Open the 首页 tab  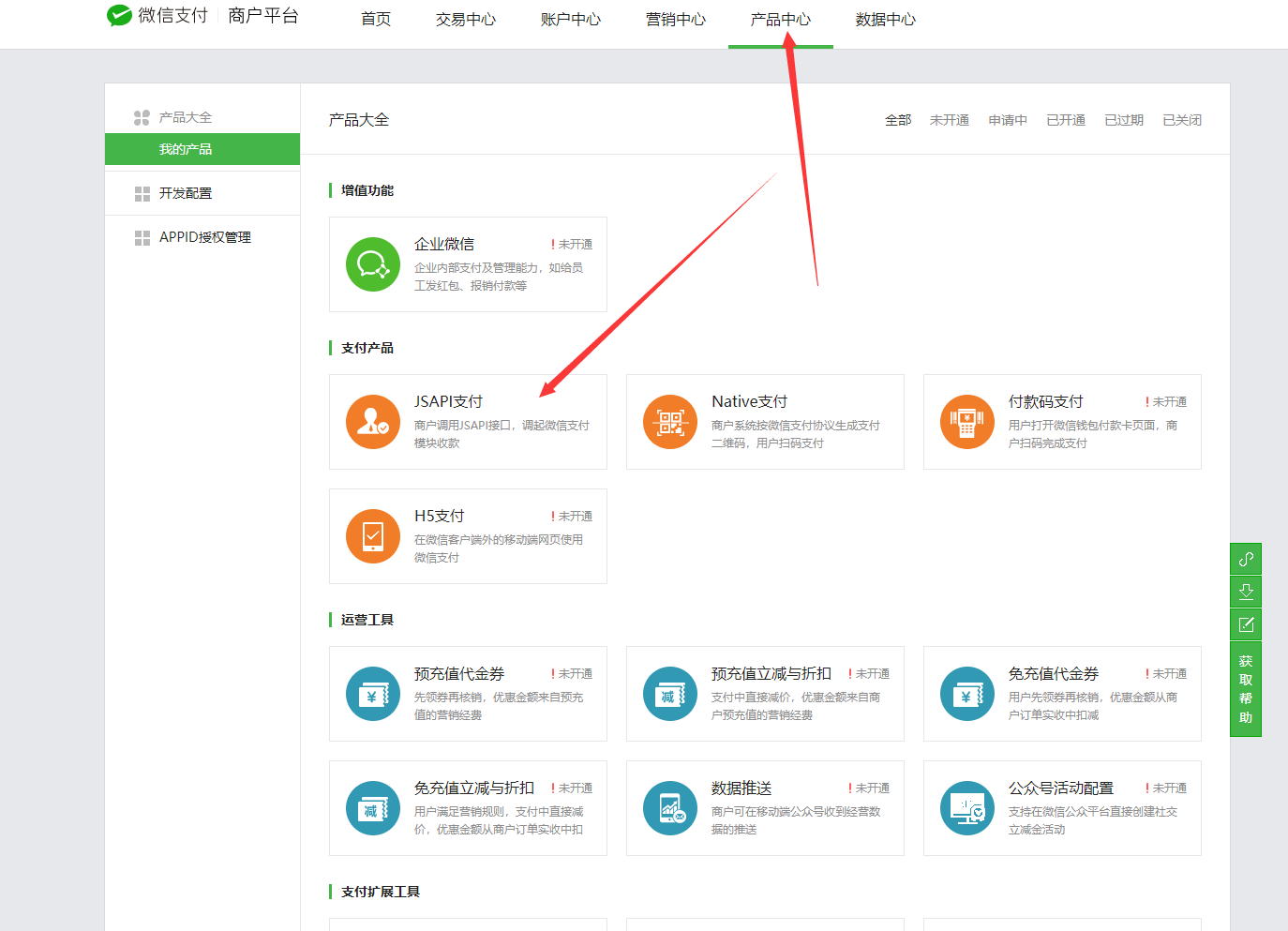click(376, 19)
